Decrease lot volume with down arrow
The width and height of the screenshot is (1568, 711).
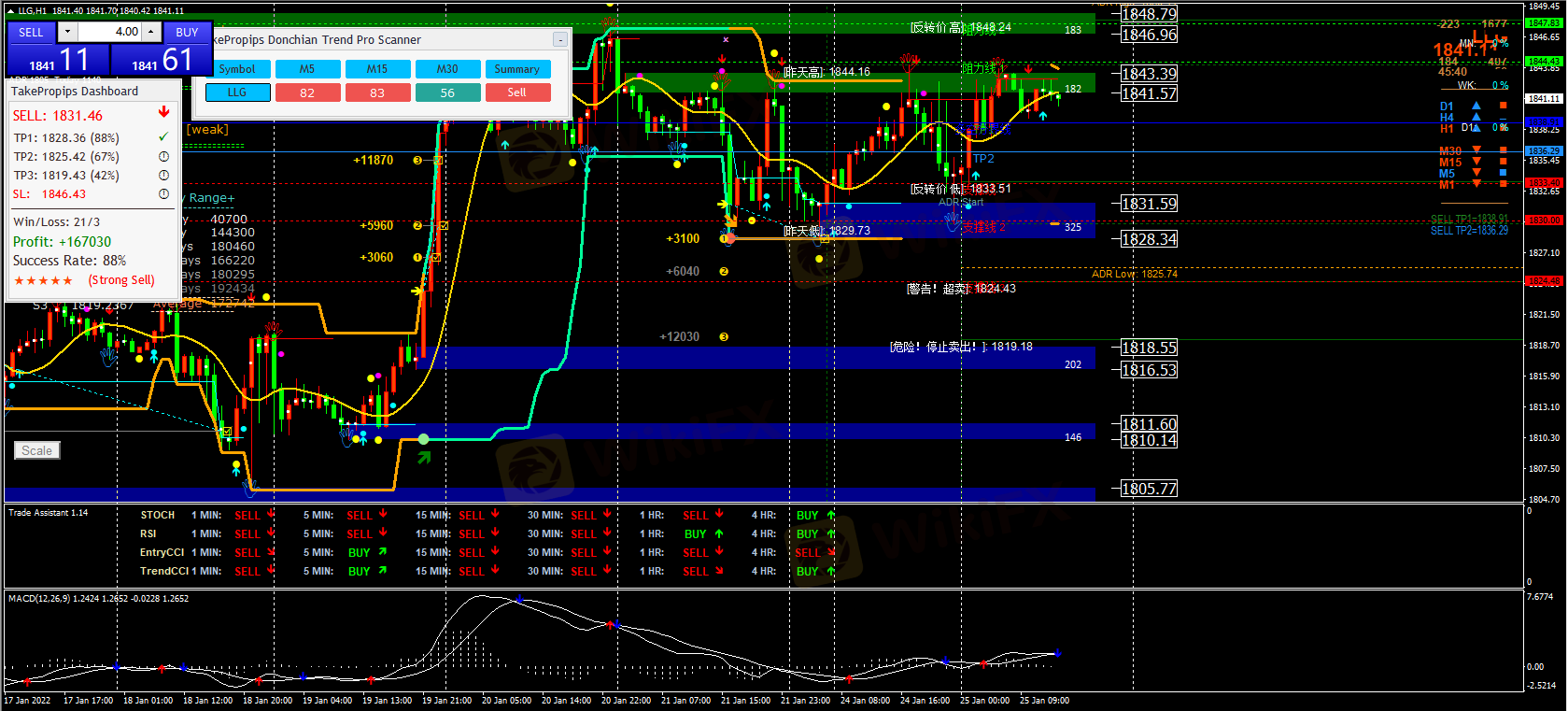pos(67,32)
